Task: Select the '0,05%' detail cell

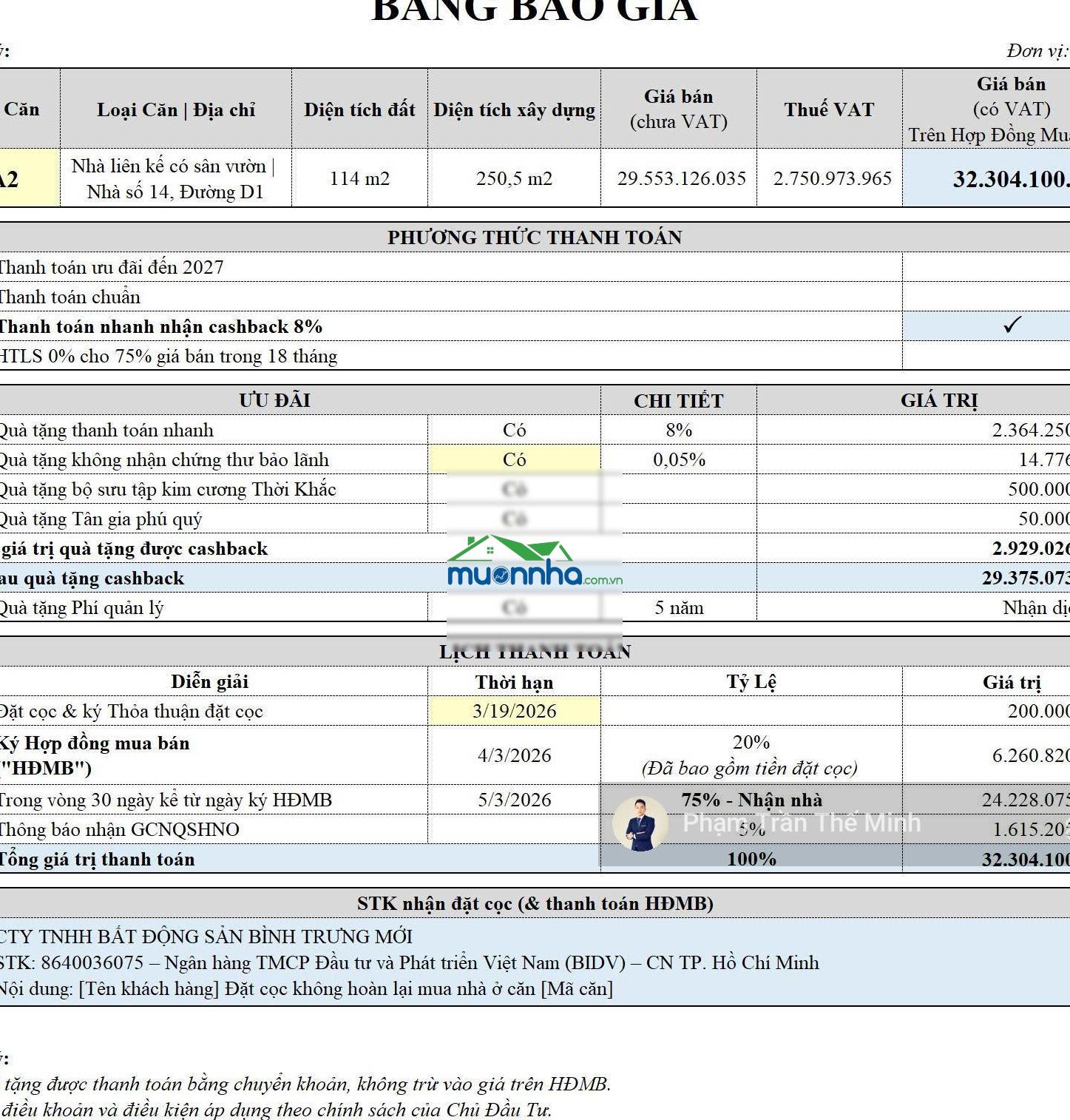Action: pos(678,459)
